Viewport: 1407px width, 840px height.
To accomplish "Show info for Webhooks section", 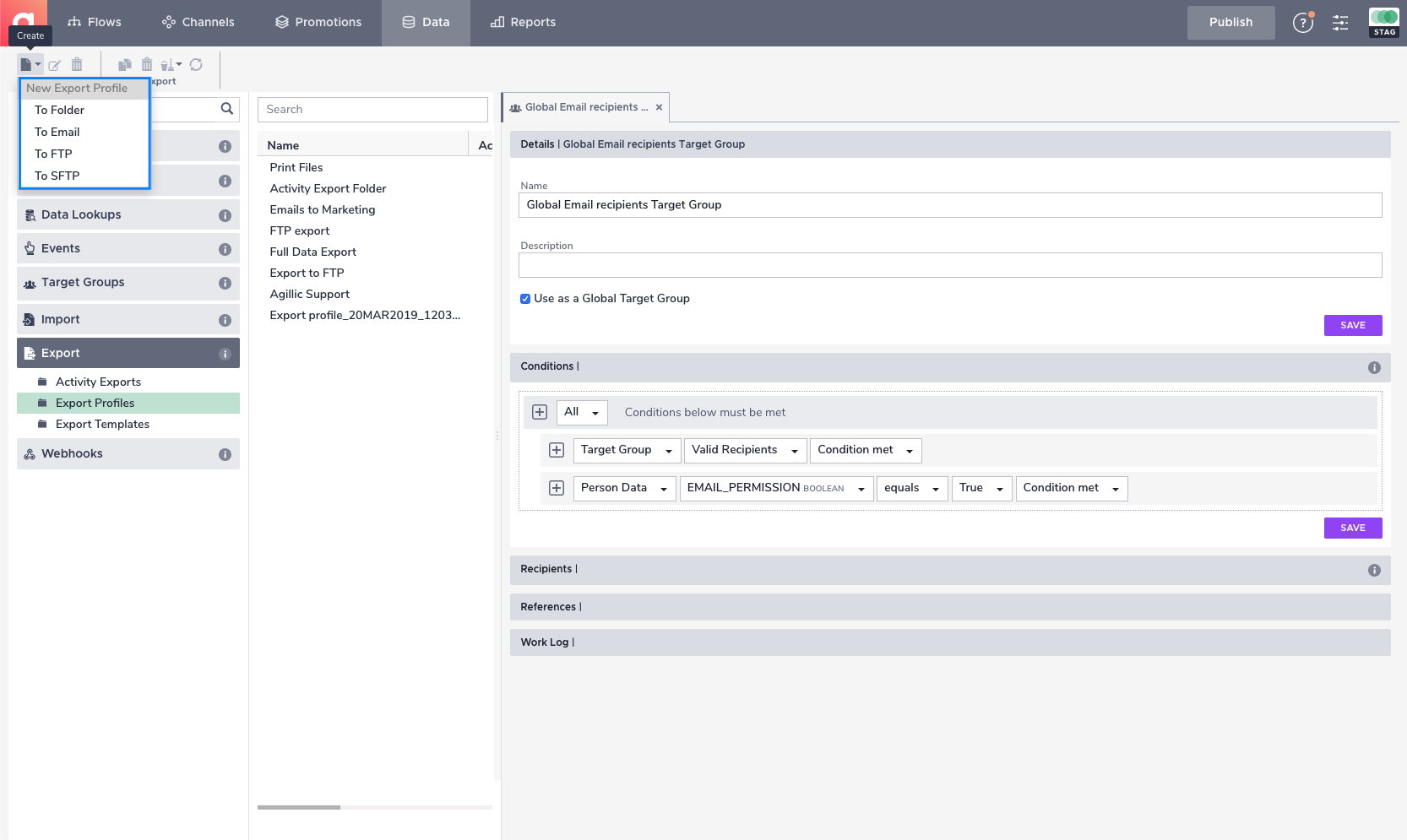I will [x=225, y=454].
